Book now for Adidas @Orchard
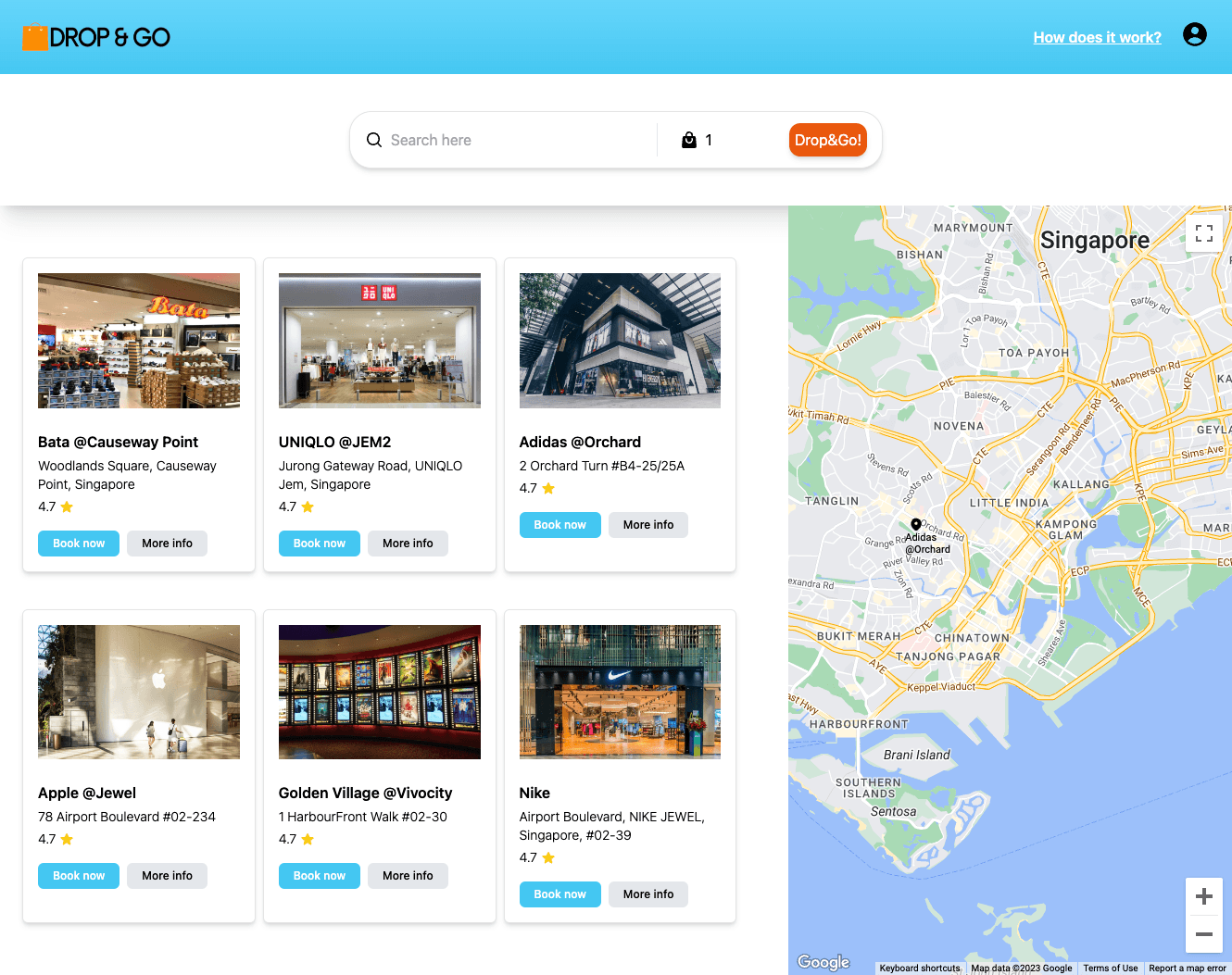 pyautogui.click(x=559, y=525)
